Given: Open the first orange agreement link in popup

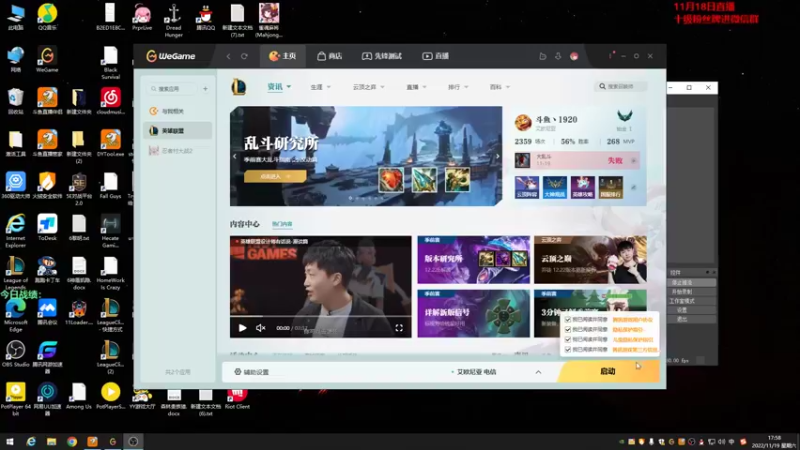Looking at the screenshot, I should coord(632,320).
